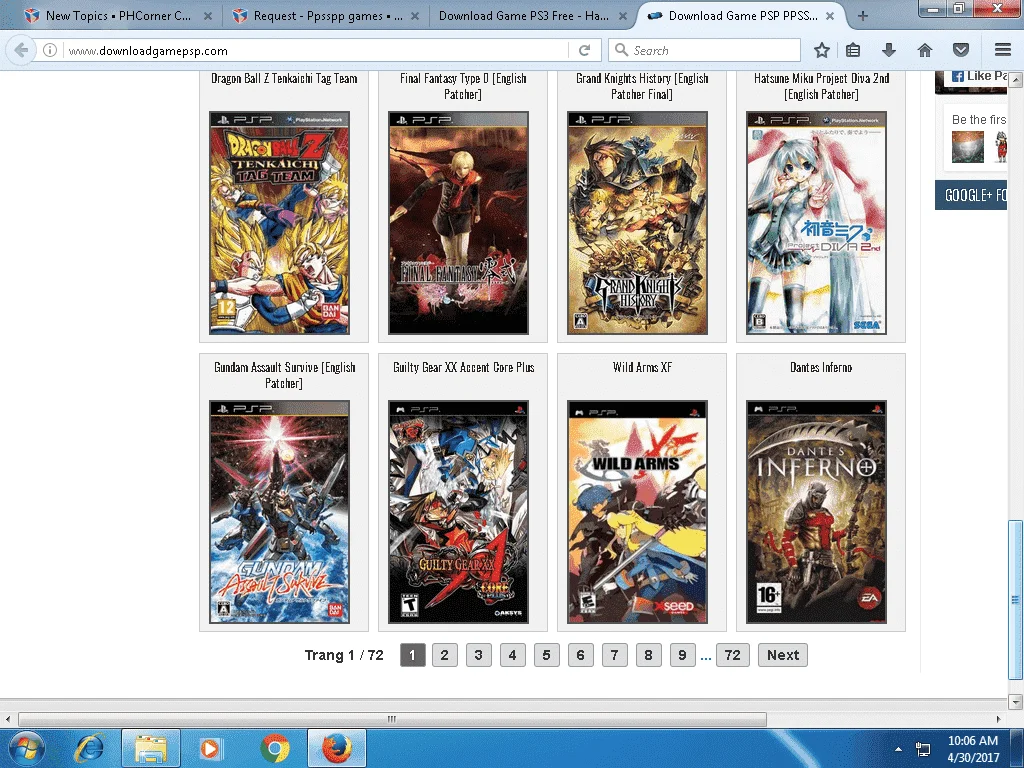Open Dantes Inferno title link
Screen dimensions: 1024x768
click(x=821, y=367)
